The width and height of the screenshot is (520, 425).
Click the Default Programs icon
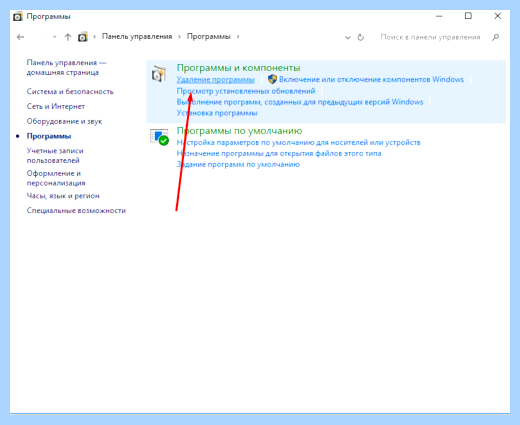pyautogui.click(x=159, y=137)
